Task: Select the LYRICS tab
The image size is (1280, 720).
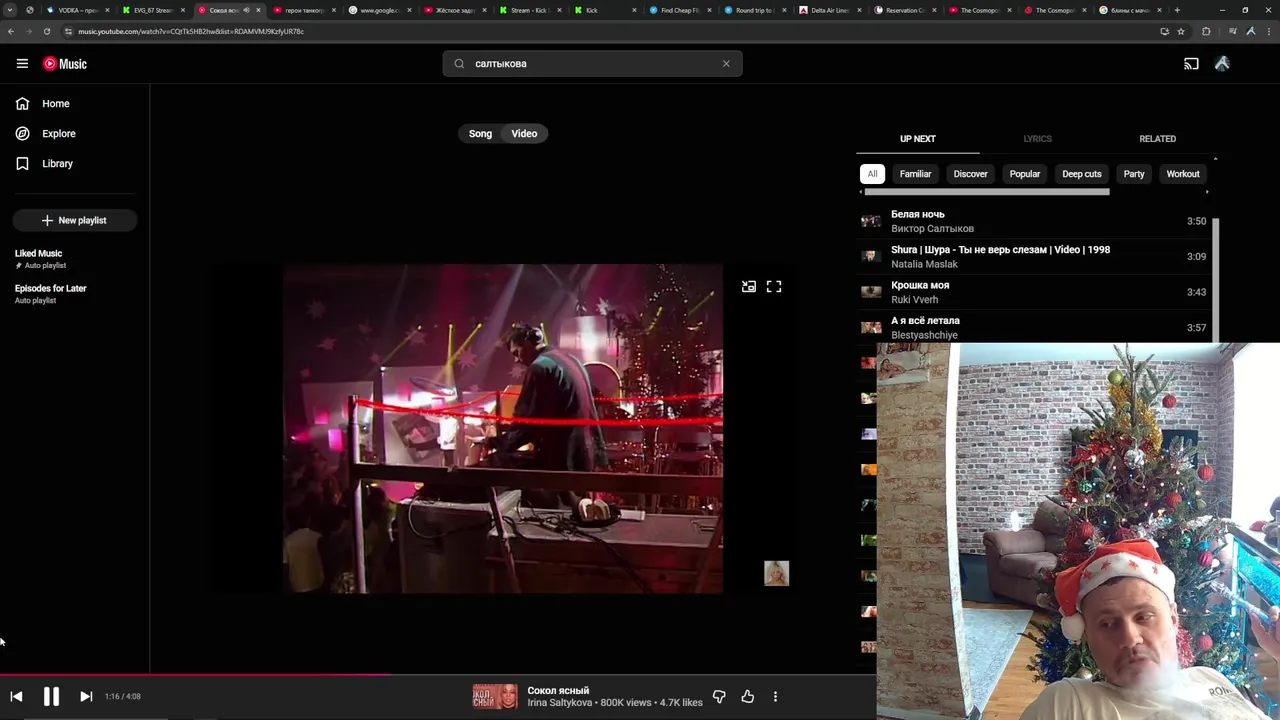Action: (1037, 139)
